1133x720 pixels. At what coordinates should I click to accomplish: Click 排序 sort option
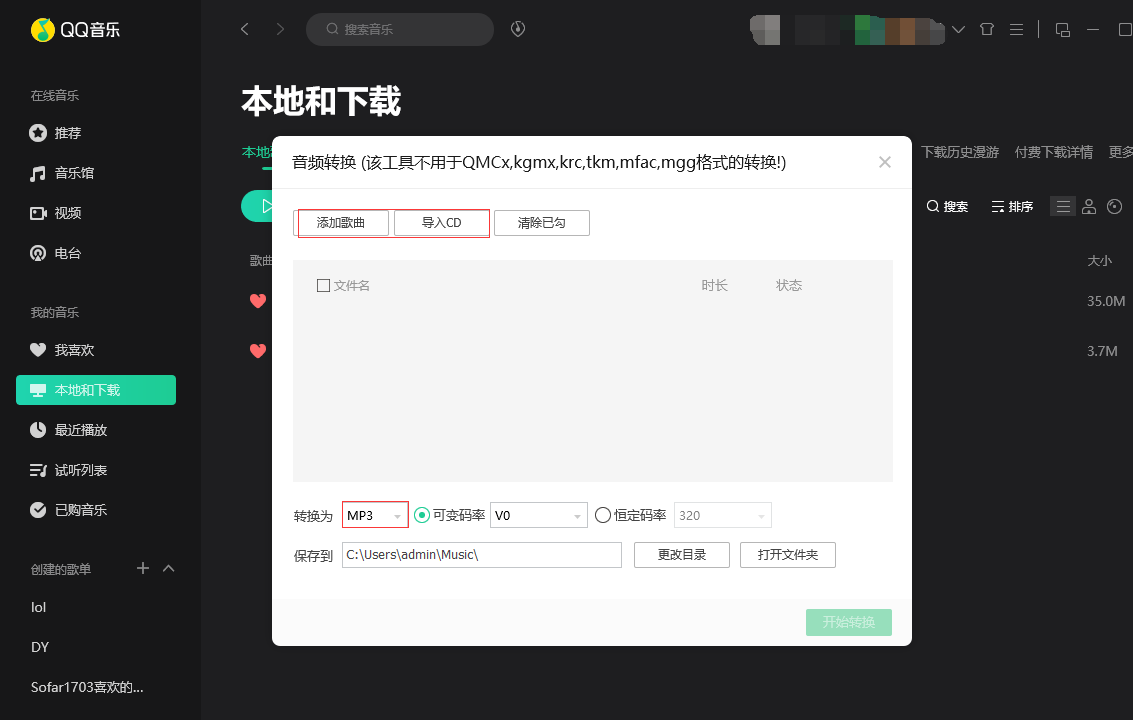click(x=1012, y=207)
